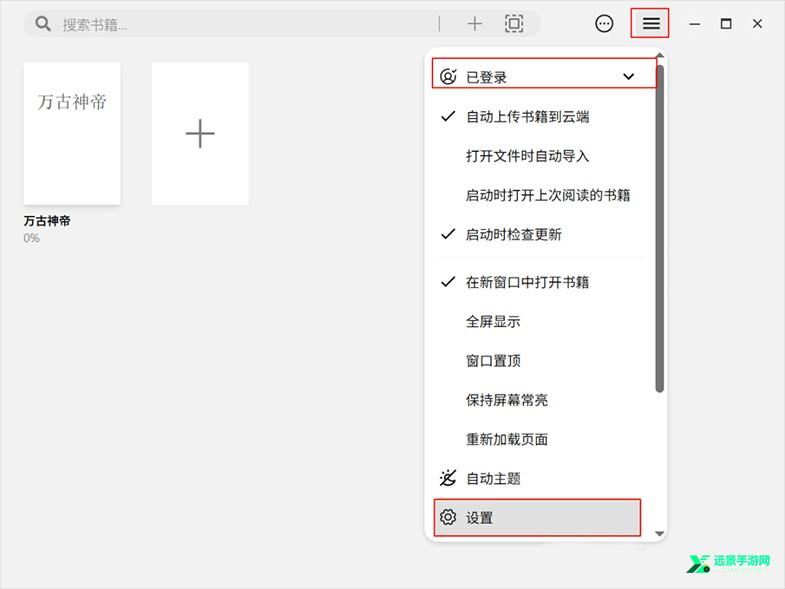Click the plus add-book icon in the search bar
Viewport: 785px width, 589px height.
474,24
